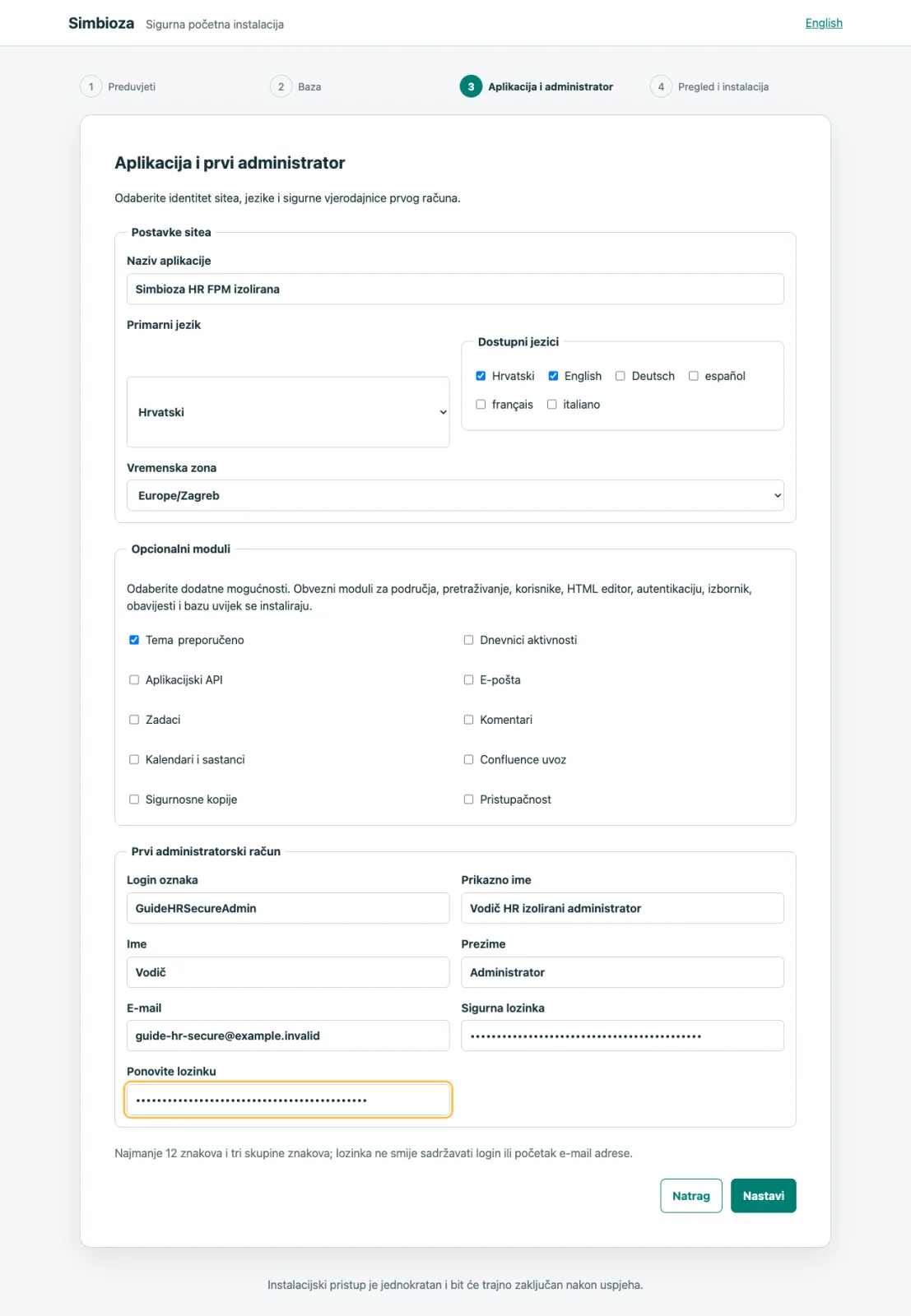Click the Nastavi button

tap(763, 1196)
